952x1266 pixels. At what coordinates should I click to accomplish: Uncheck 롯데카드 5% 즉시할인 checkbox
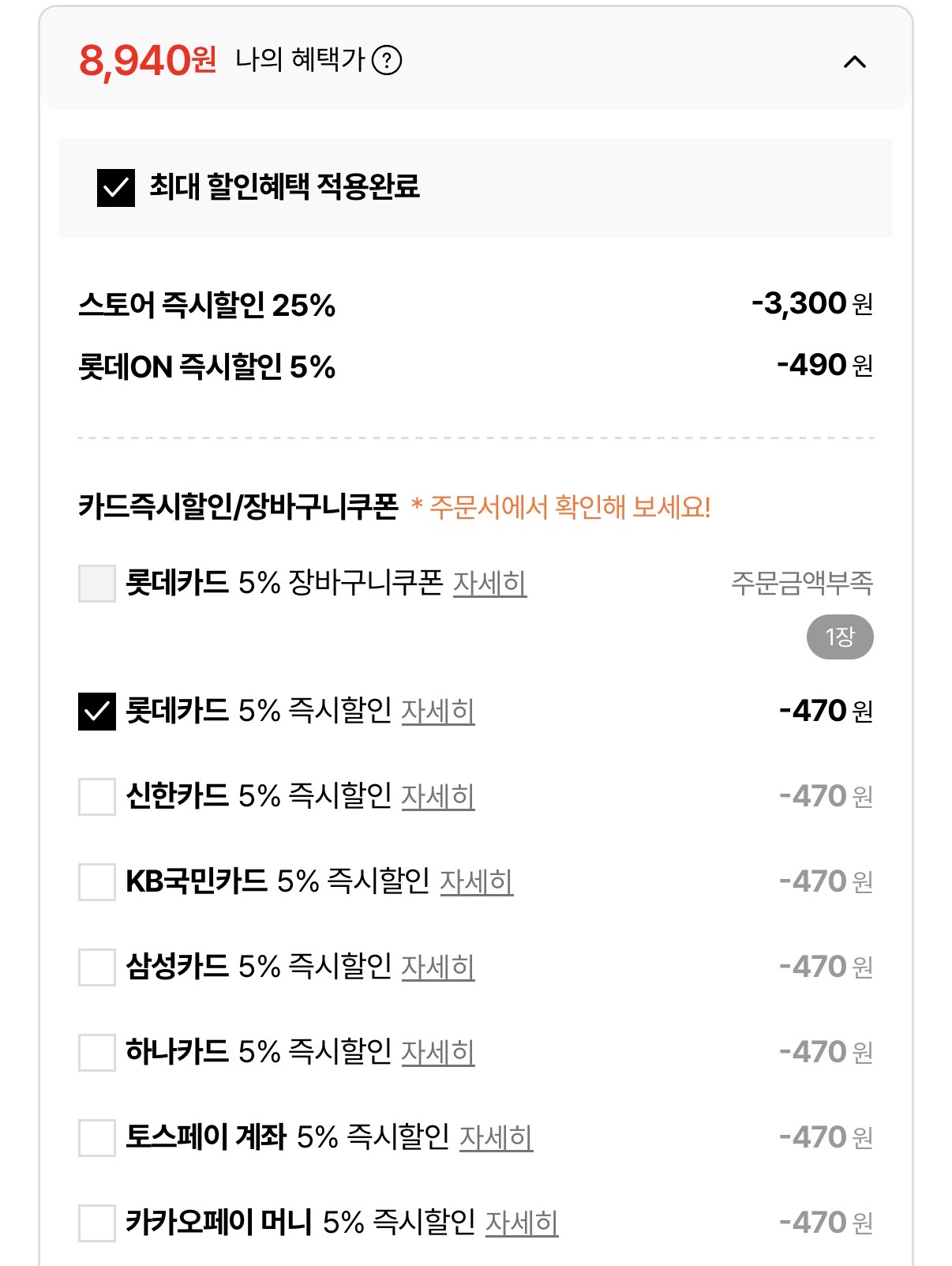(x=97, y=712)
